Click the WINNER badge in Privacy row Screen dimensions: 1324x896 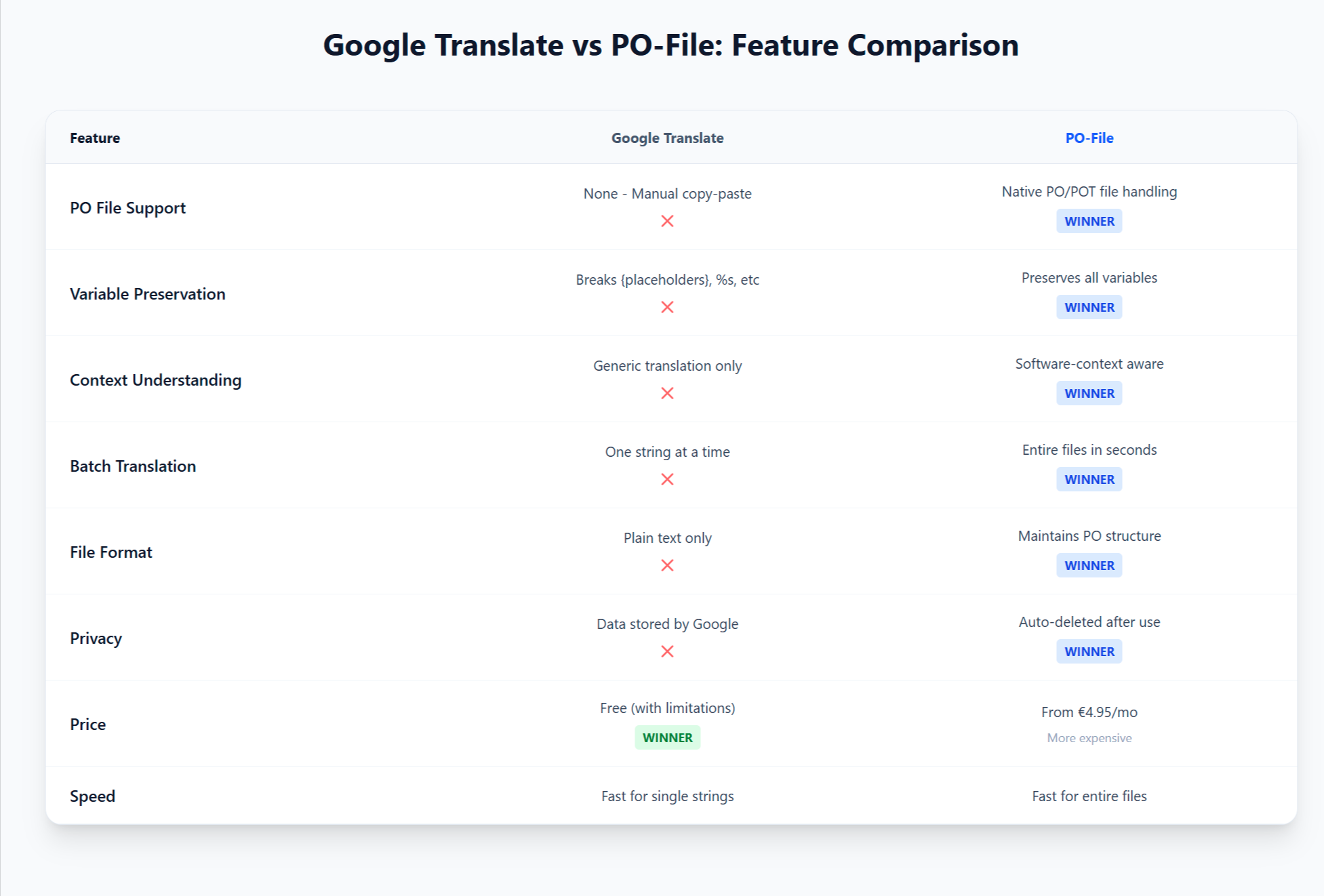(x=1089, y=651)
